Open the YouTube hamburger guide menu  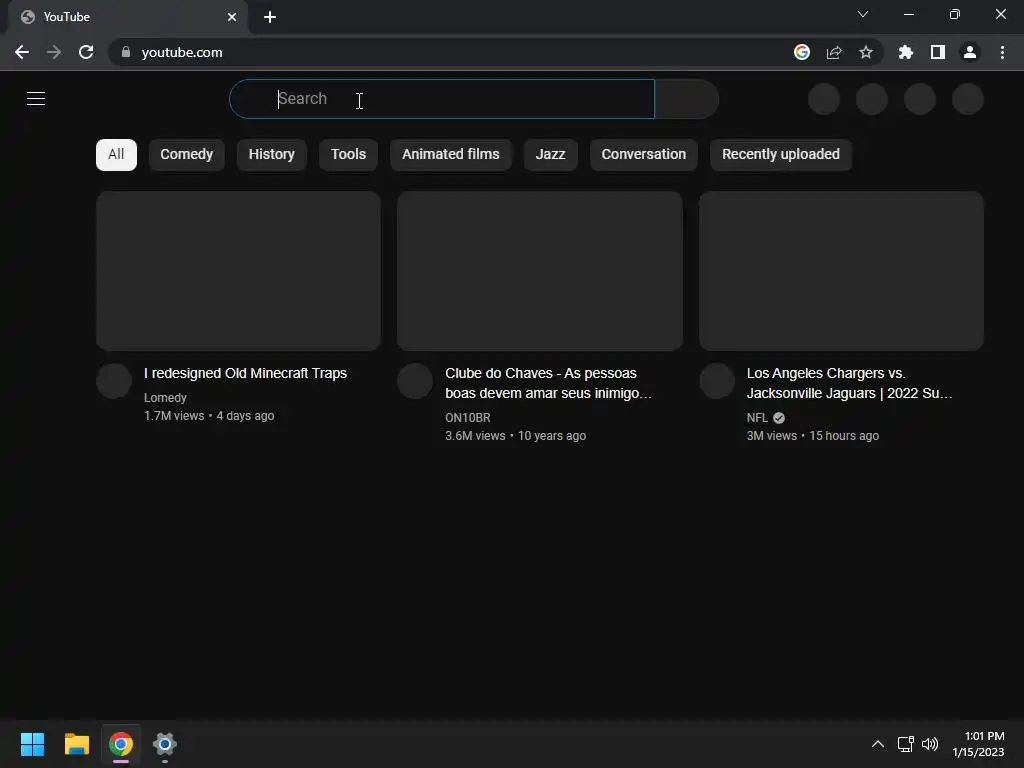point(36,99)
